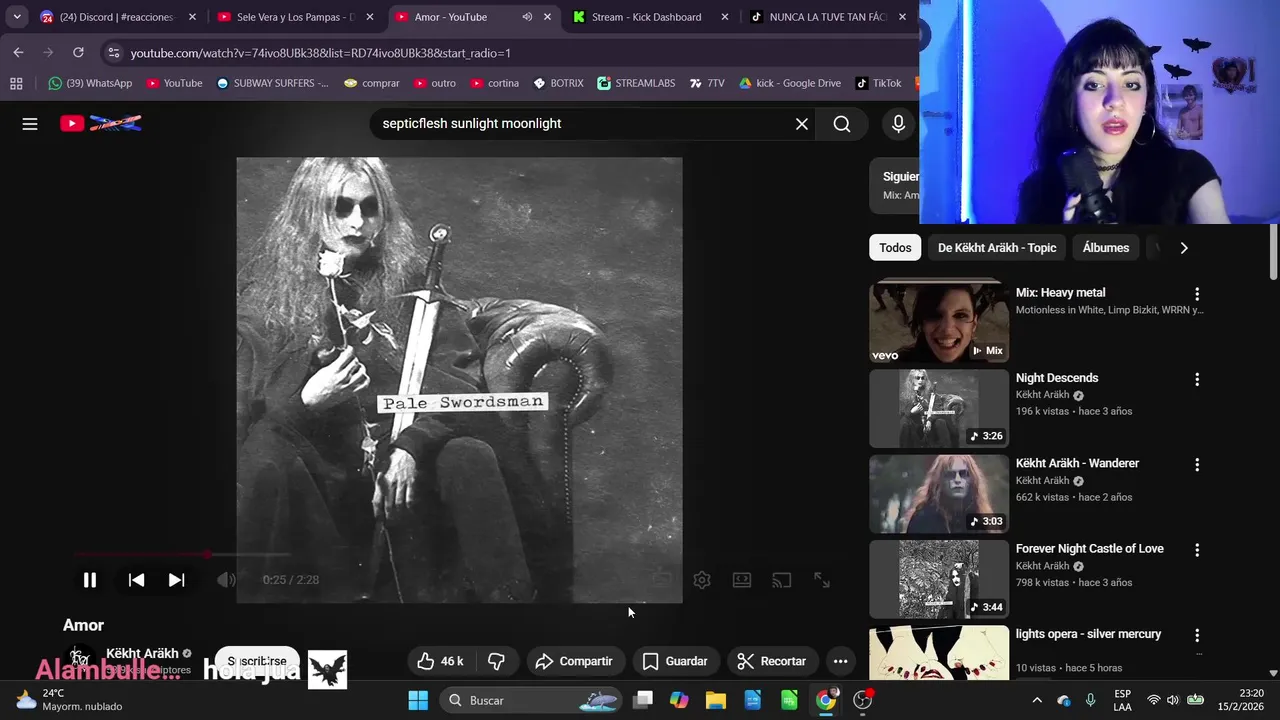Image resolution: width=1280 pixels, height=720 pixels.
Task: Open options for Night Descends
Action: (1197, 380)
